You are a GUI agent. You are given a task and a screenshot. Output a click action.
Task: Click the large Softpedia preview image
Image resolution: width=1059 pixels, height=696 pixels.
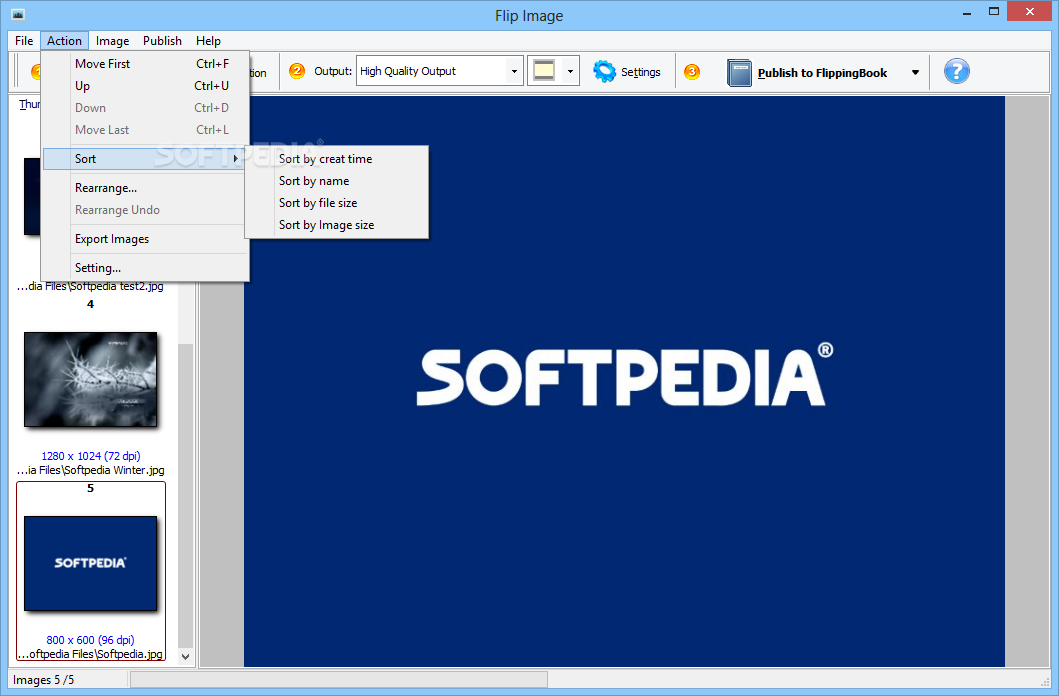[624, 381]
